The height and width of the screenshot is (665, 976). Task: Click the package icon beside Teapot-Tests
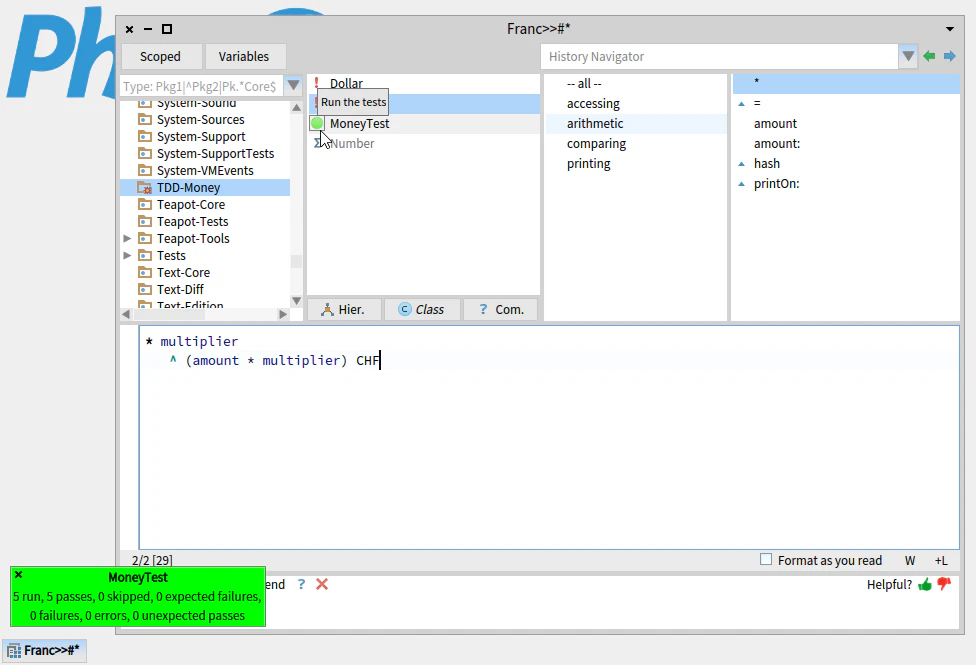coord(144,222)
